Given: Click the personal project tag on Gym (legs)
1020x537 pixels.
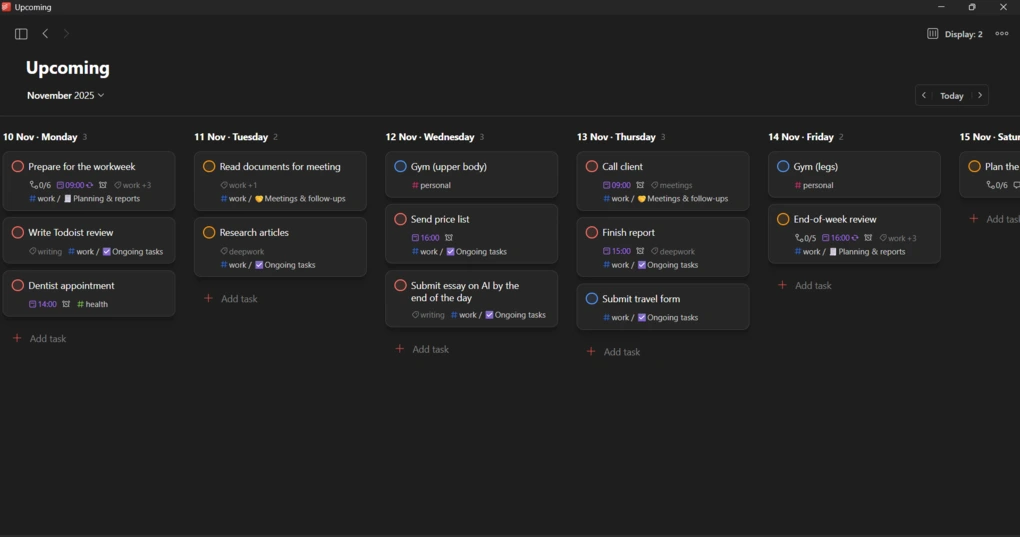Looking at the screenshot, I should click(x=817, y=186).
